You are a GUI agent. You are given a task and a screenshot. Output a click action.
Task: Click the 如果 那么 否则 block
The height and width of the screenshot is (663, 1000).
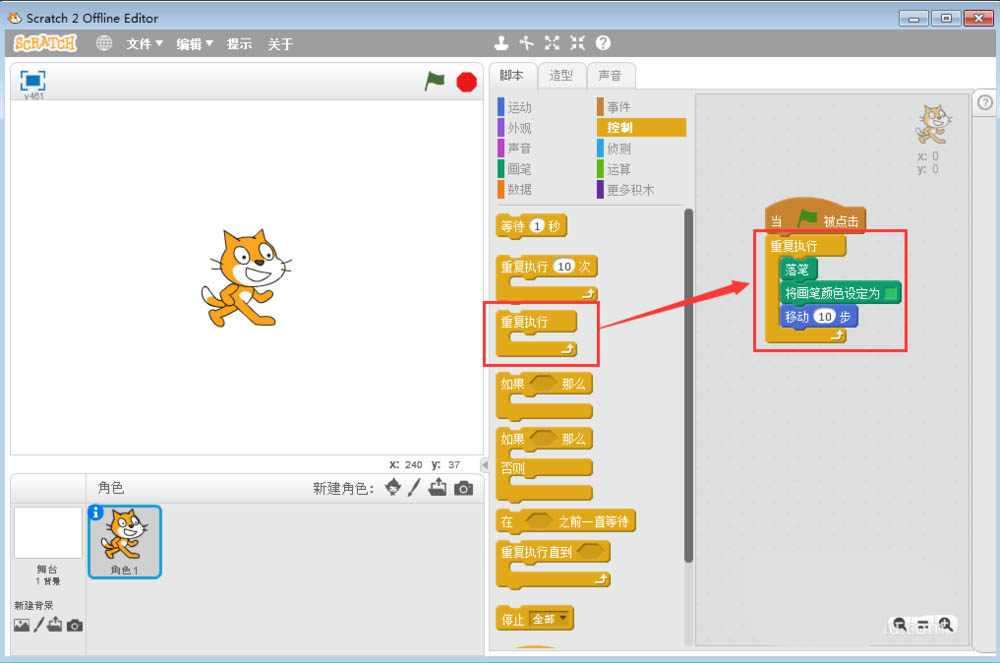[x=545, y=463]
